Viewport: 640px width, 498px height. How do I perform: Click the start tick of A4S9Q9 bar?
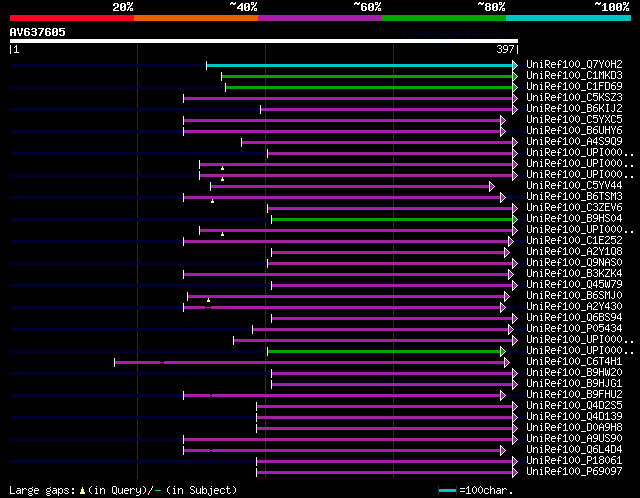pos(242,142)
